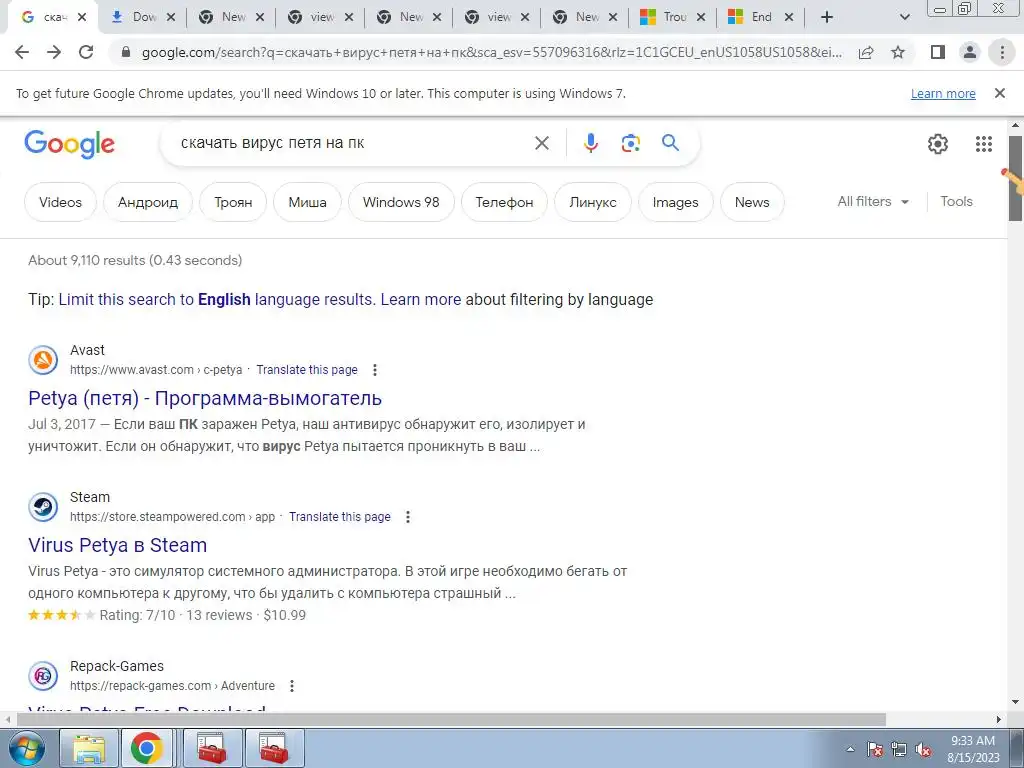Click the vertical page scrollbar thumb

click(1016, 178)
